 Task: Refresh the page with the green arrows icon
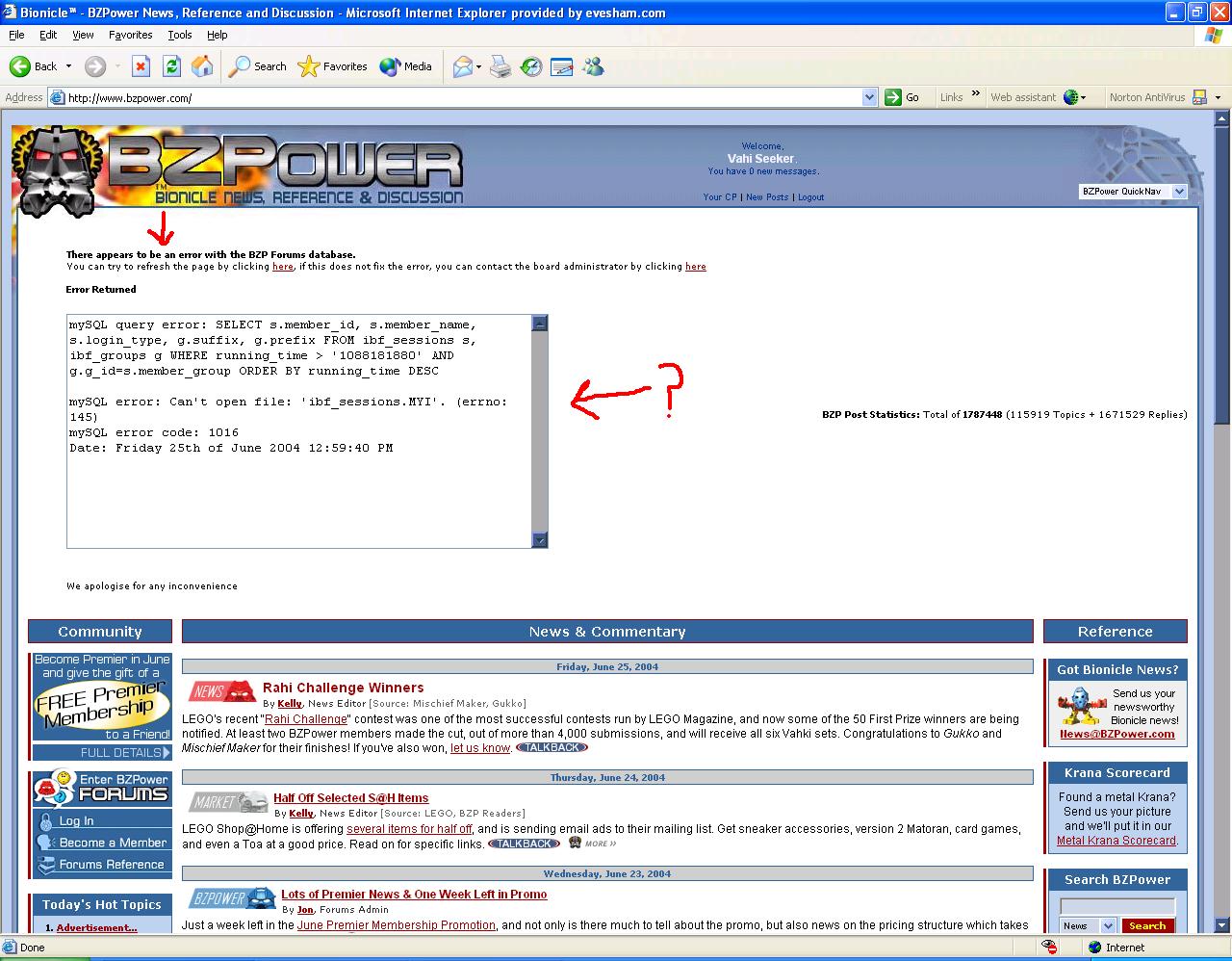(x=171, y=66)
